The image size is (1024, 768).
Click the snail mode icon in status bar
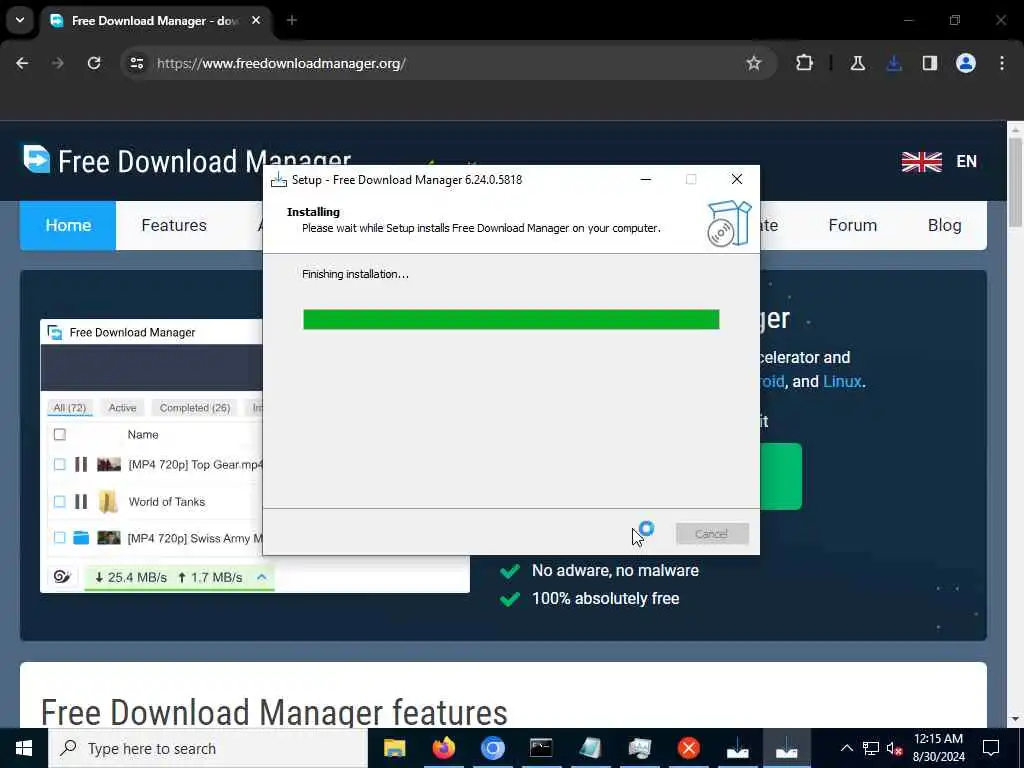62,577
